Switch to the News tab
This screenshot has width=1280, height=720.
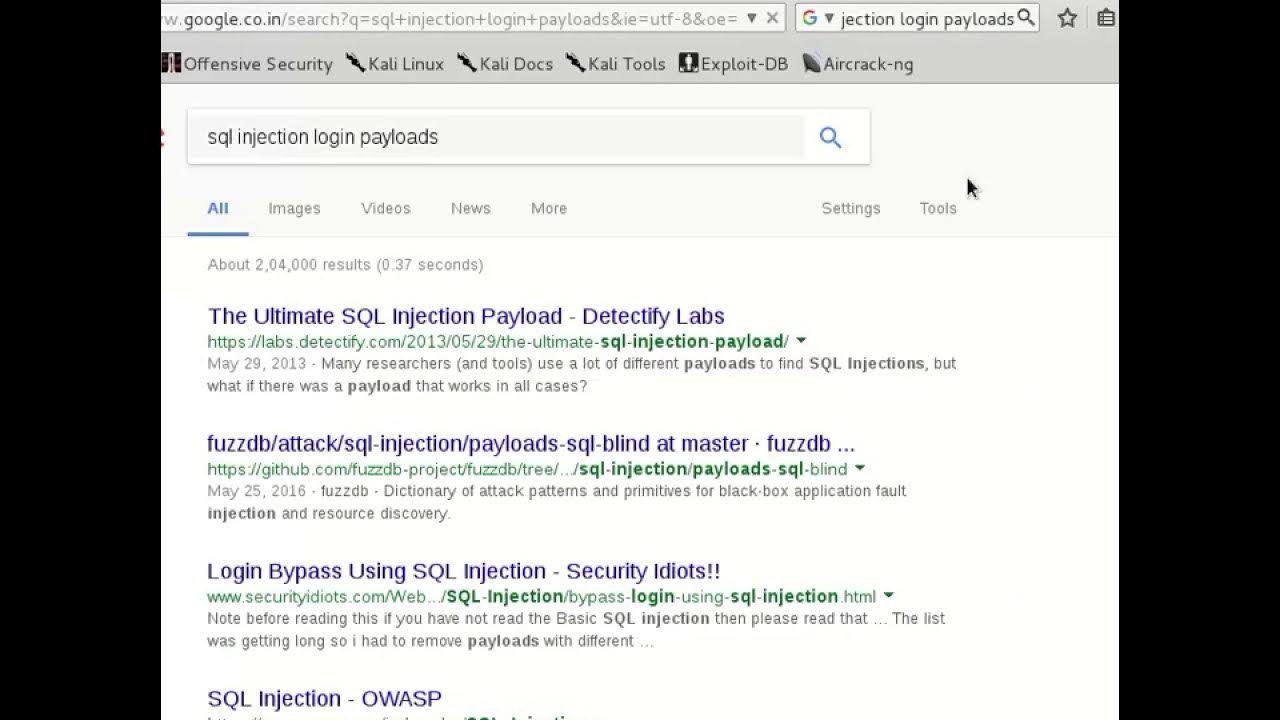click(471, 208)
